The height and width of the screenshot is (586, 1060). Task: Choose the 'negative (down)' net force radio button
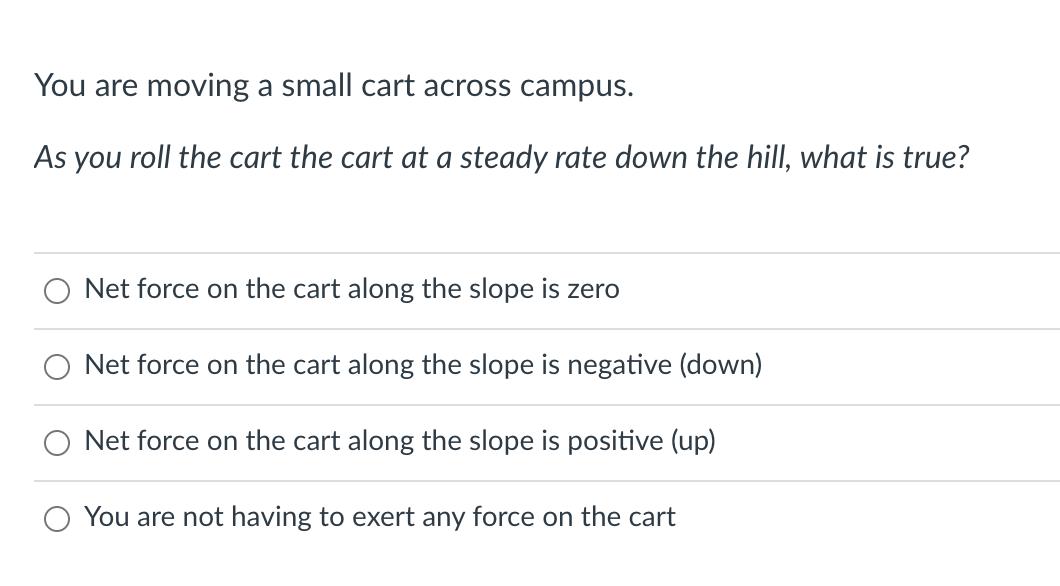(x=57, y=367)
